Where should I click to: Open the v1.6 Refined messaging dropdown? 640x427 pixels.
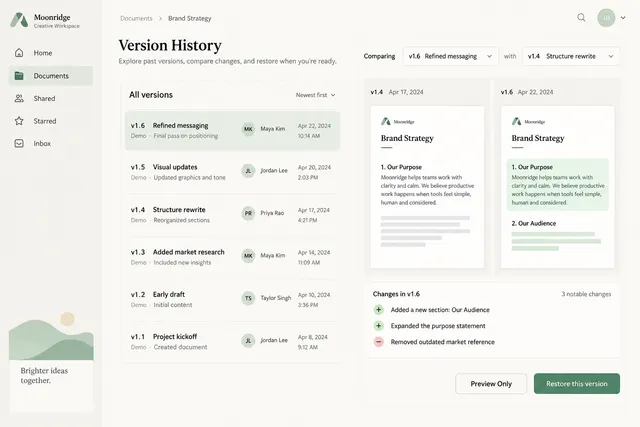pyautogui.click(x=450, y=56)
